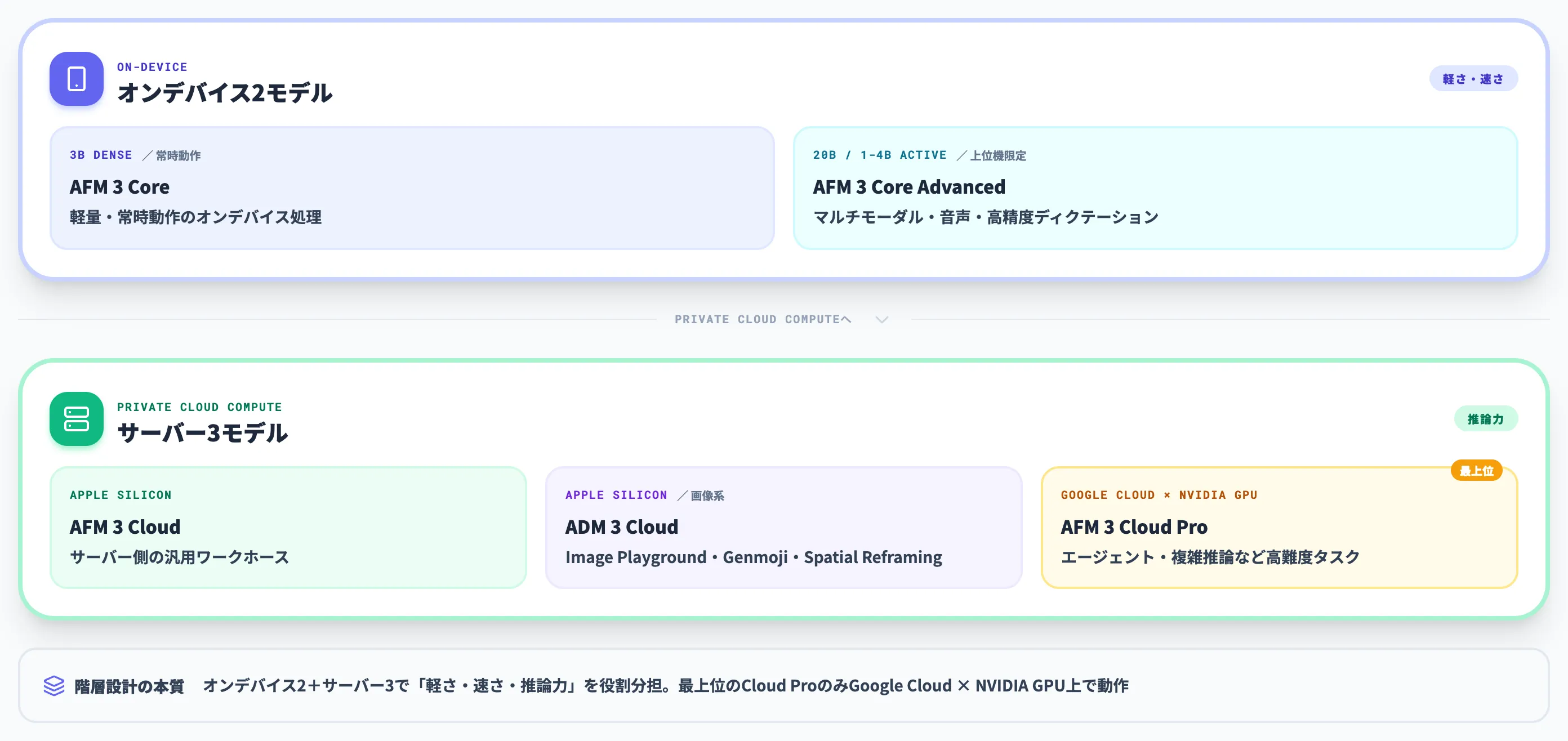Click the 3B DENSE tag
Image resolution: width=1568 pixels, height=741 pixels.
[x=101, y=155]
